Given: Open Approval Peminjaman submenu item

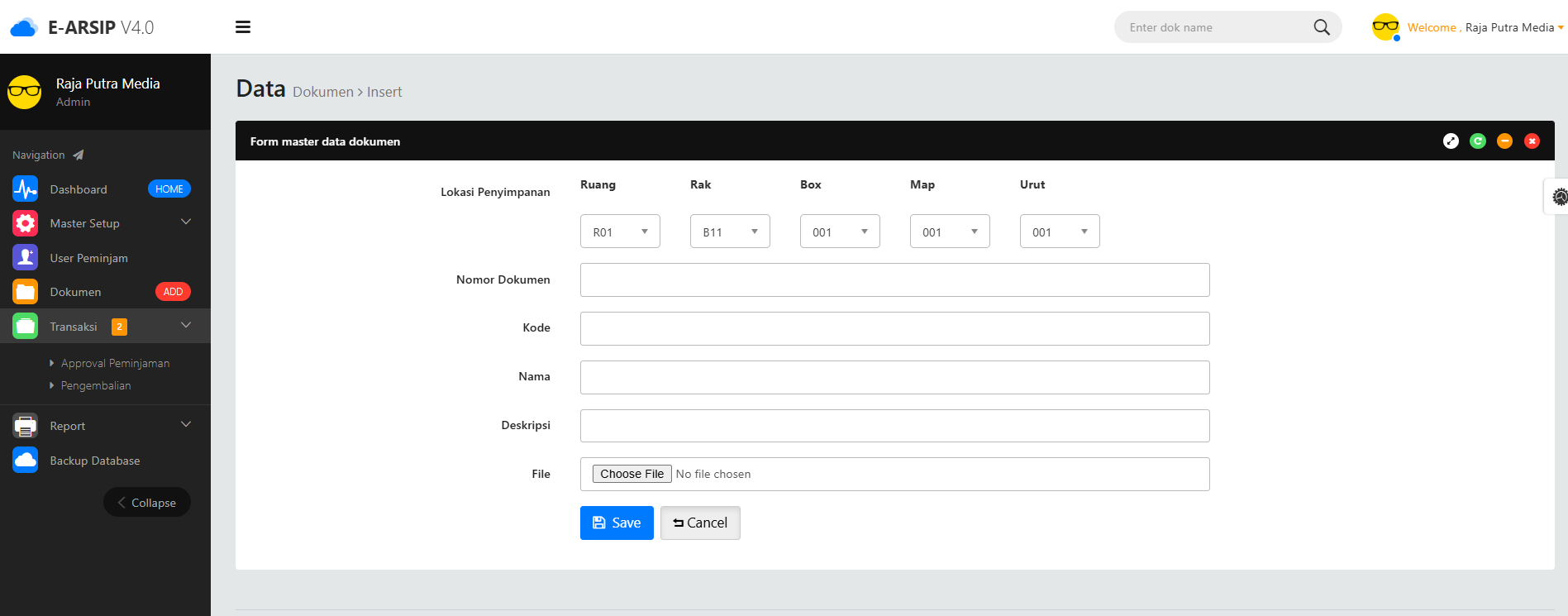Looking at the screenshot, I should [115, 363].
